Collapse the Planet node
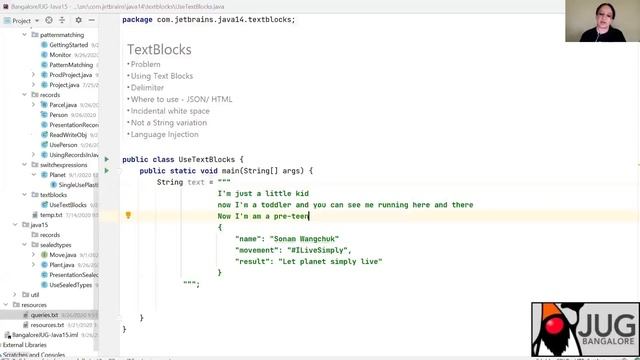This screenshot has height=360, width=640. (33, 175)
